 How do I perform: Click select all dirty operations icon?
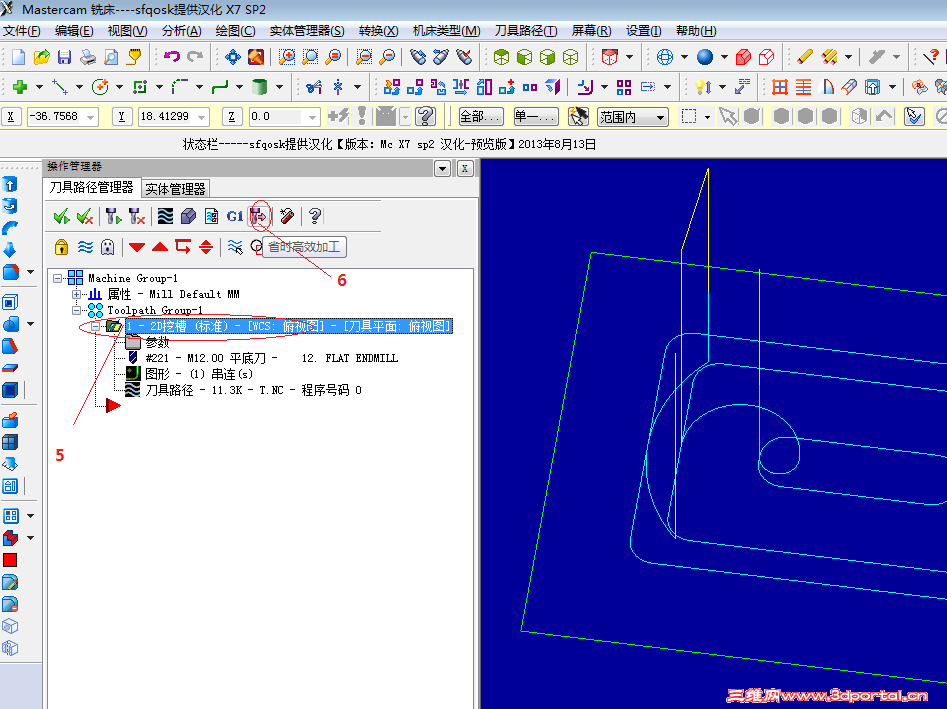[85, 216]
